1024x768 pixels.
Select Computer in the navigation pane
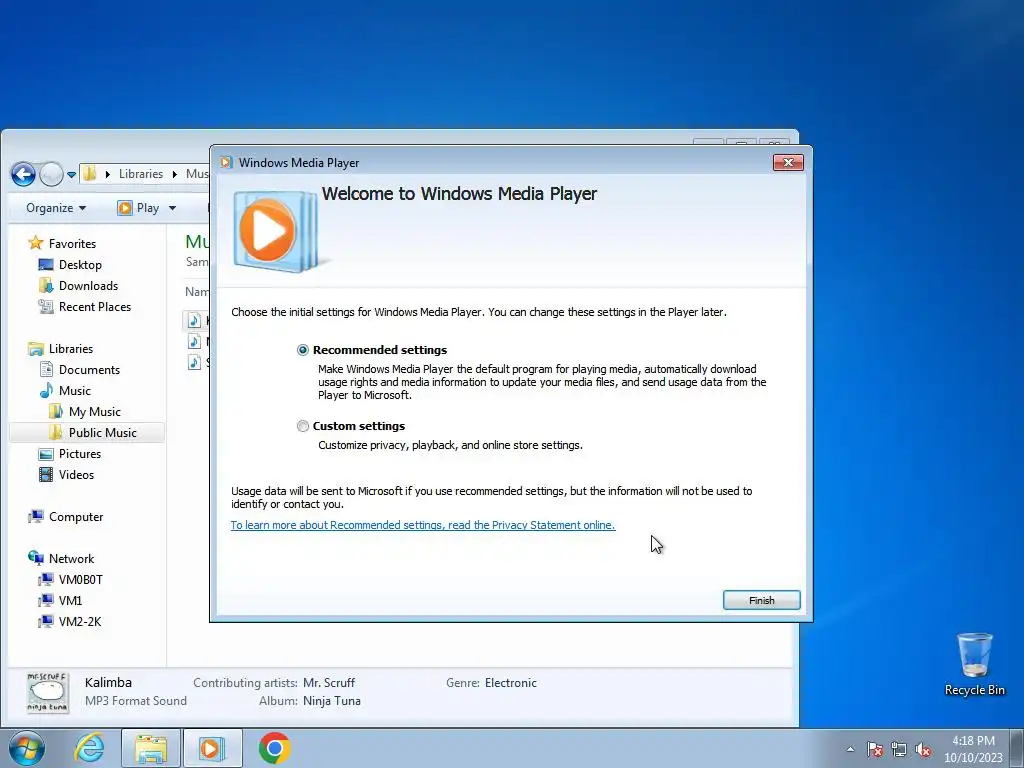tap(76, 517)
